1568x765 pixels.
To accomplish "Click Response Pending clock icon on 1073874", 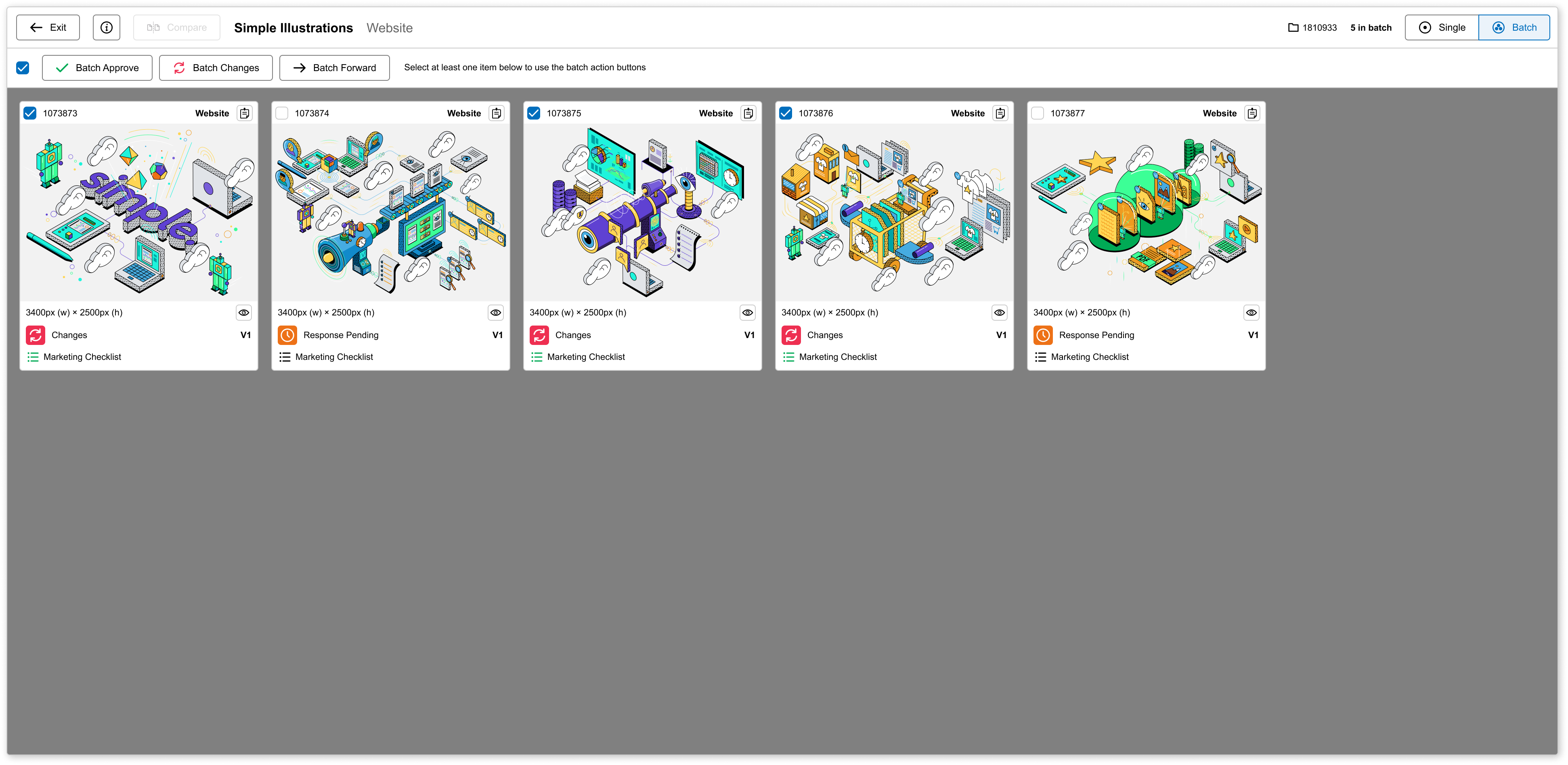I will [x=287, y=335].
